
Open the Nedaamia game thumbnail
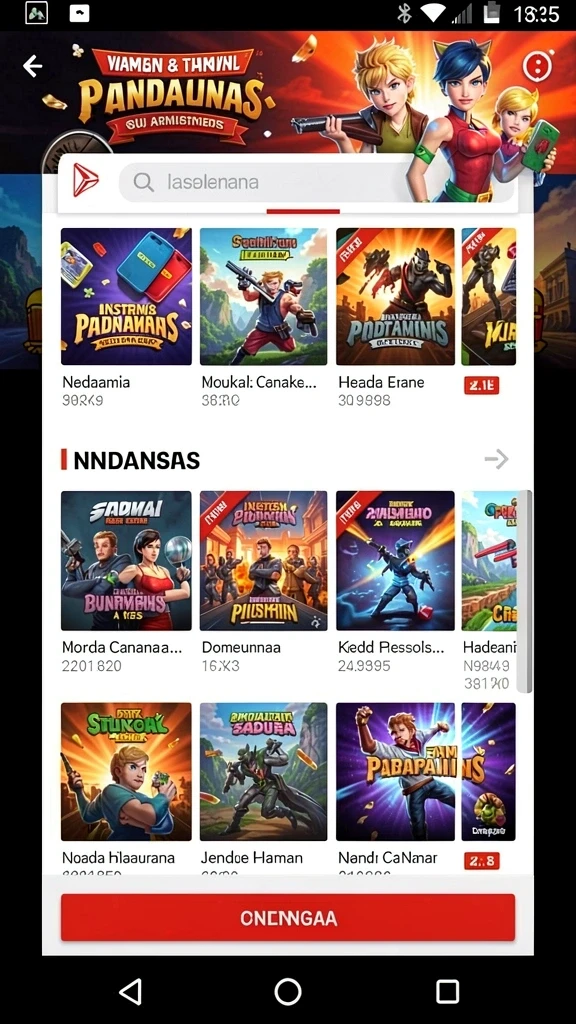coord(126,296)
